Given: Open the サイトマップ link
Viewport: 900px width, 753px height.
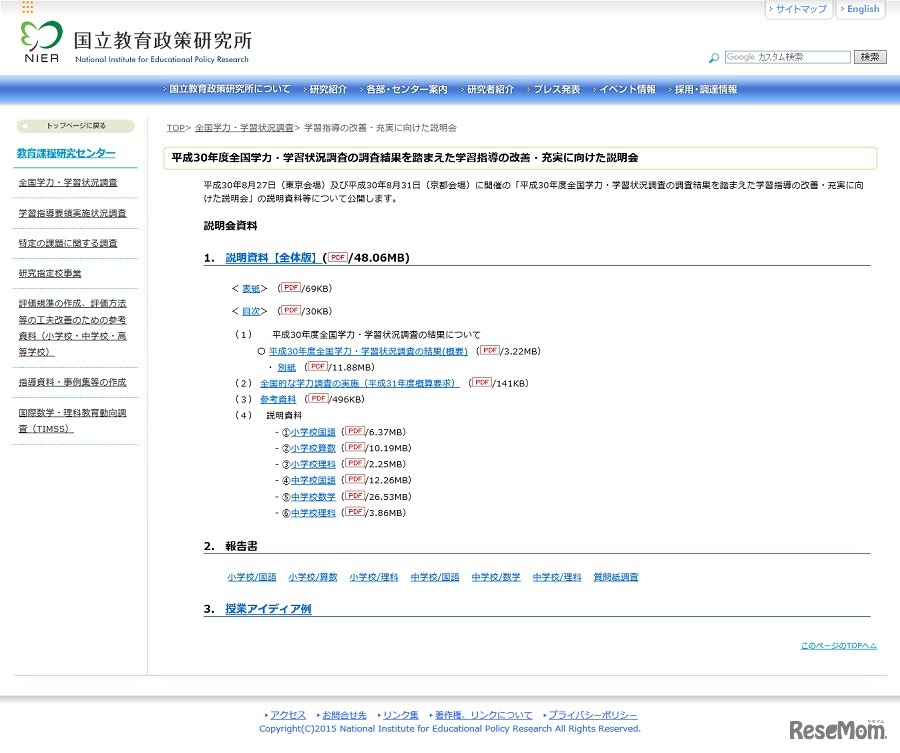Looking at the screenshot, I should (x=799, y=9).
